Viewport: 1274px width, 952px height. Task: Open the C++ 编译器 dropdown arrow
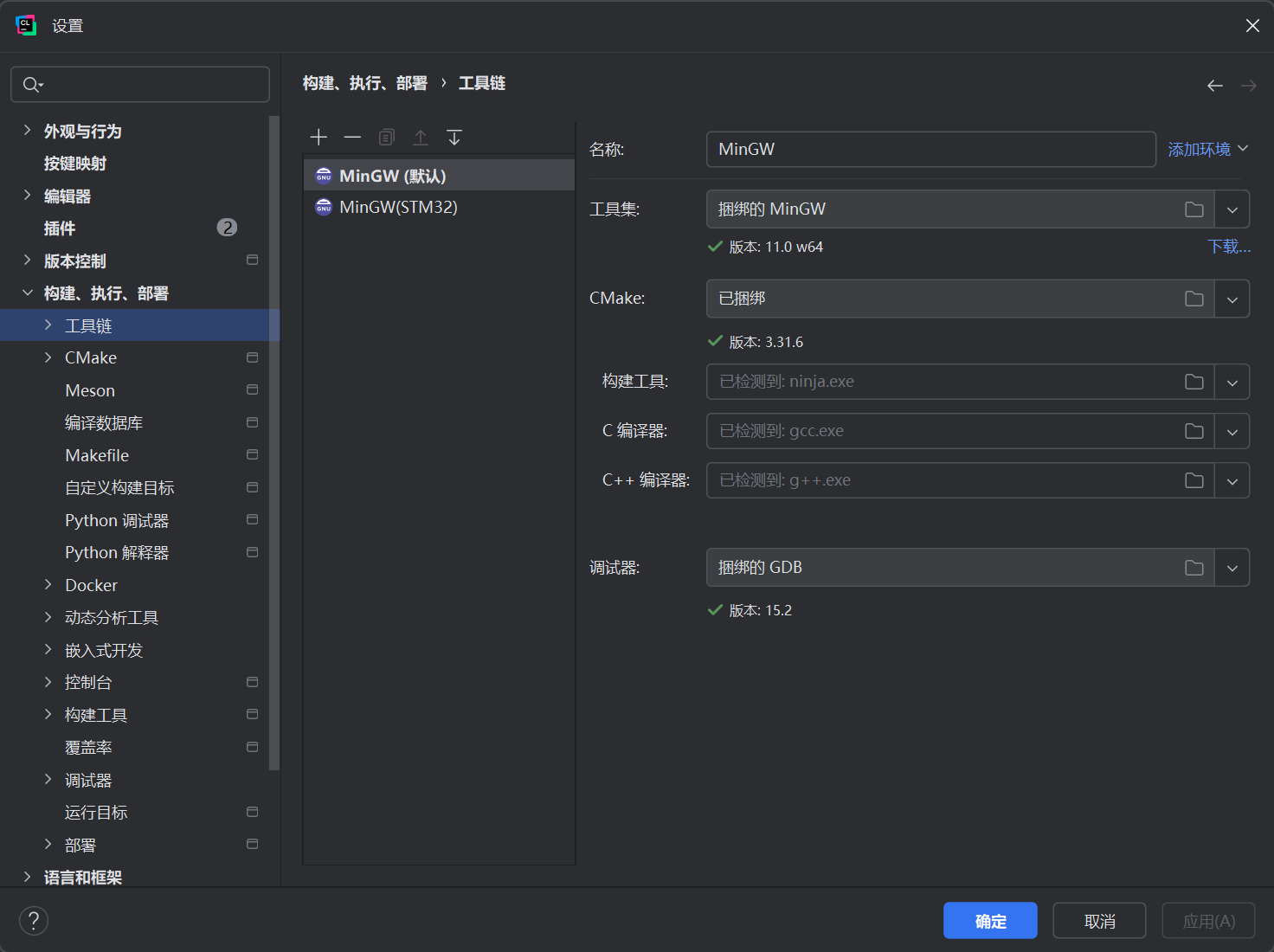click(x=1232, y=480)
